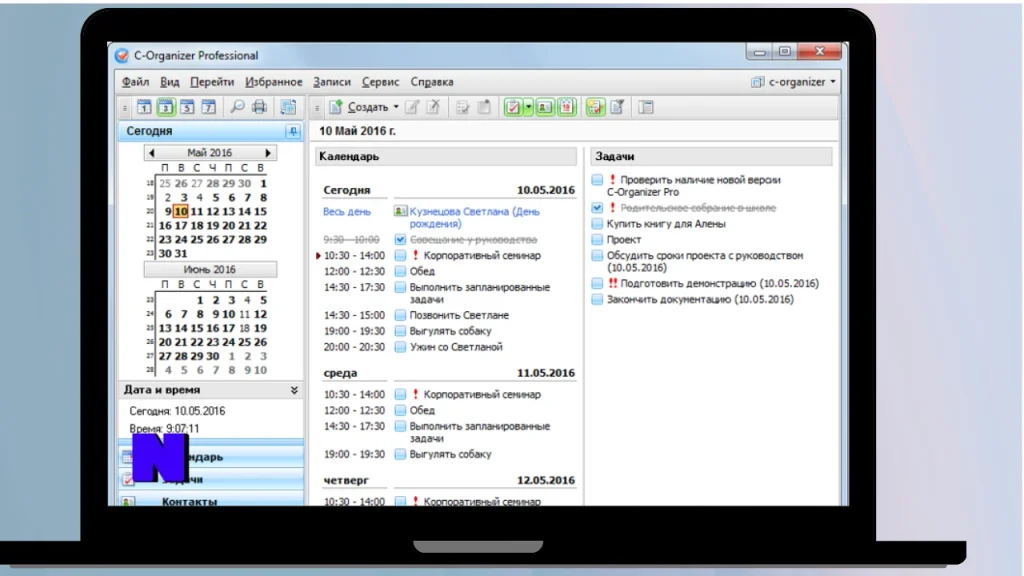Click the Июнь 2016 month header

point(210,269)
